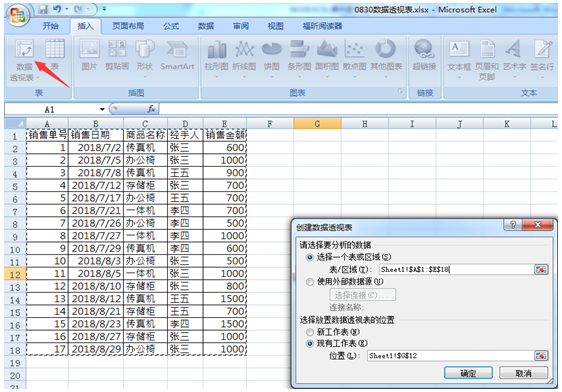Insert Header and Footer (页眉和页脚)
This screenshot has height=392, width=562.
487,59
